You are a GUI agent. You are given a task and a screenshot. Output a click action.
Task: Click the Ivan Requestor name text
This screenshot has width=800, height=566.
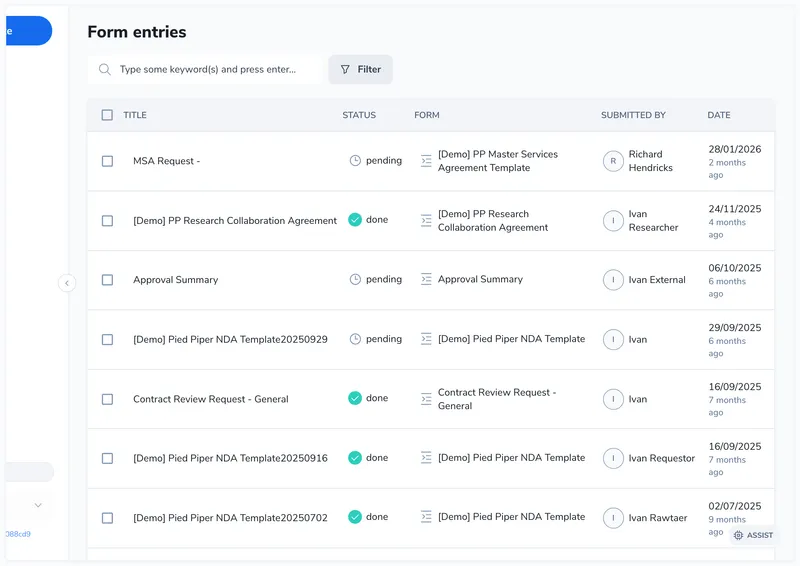pyautogui.click(x=662, y=458)
